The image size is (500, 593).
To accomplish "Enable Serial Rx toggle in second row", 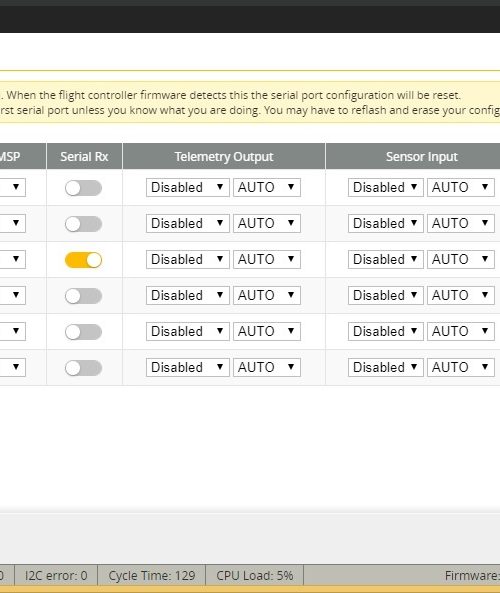I will 83,224.
